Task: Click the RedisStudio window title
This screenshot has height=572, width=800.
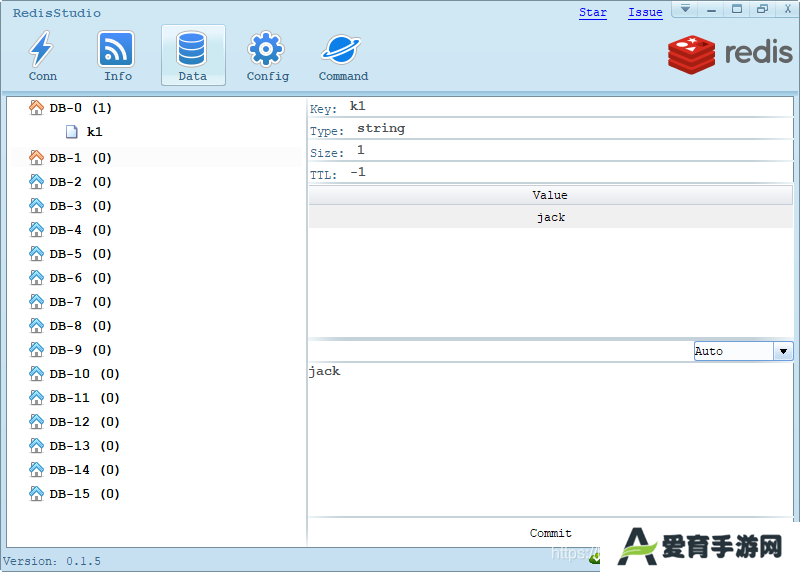Action: 57,13
